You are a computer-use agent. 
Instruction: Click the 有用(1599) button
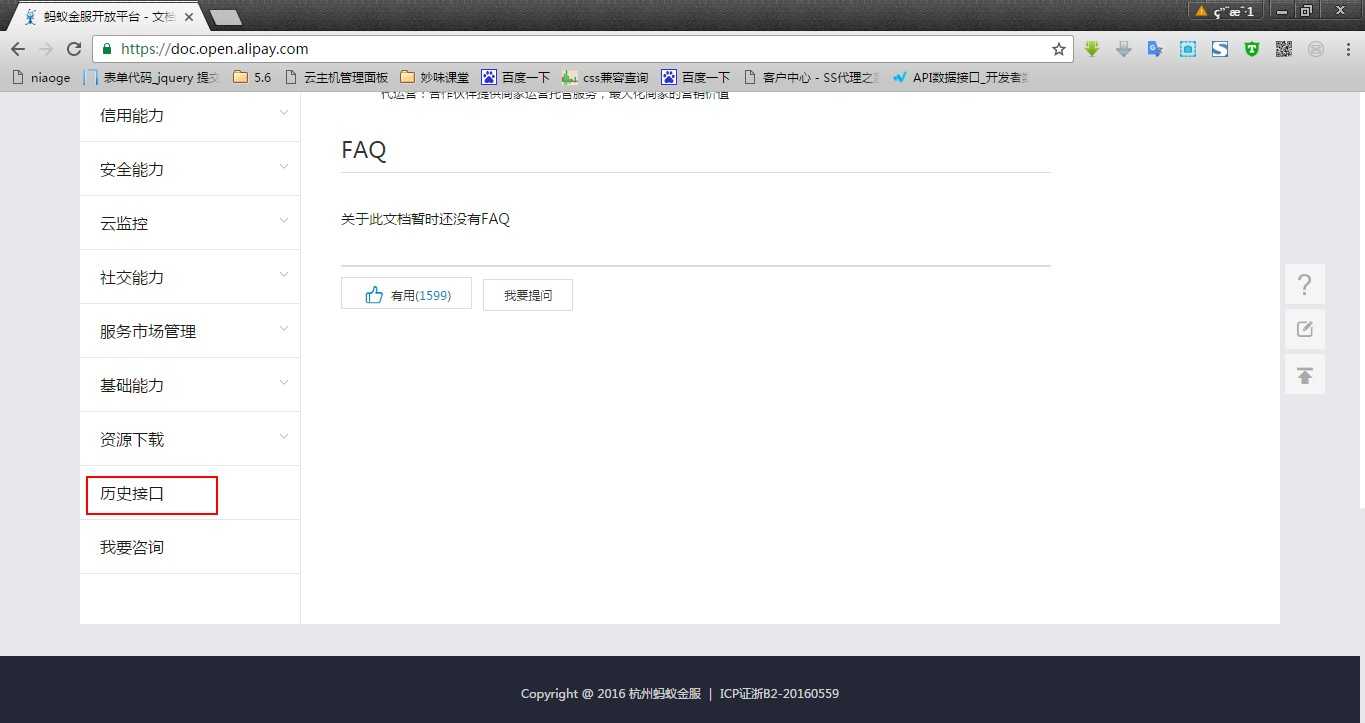[x=406, y=294]
